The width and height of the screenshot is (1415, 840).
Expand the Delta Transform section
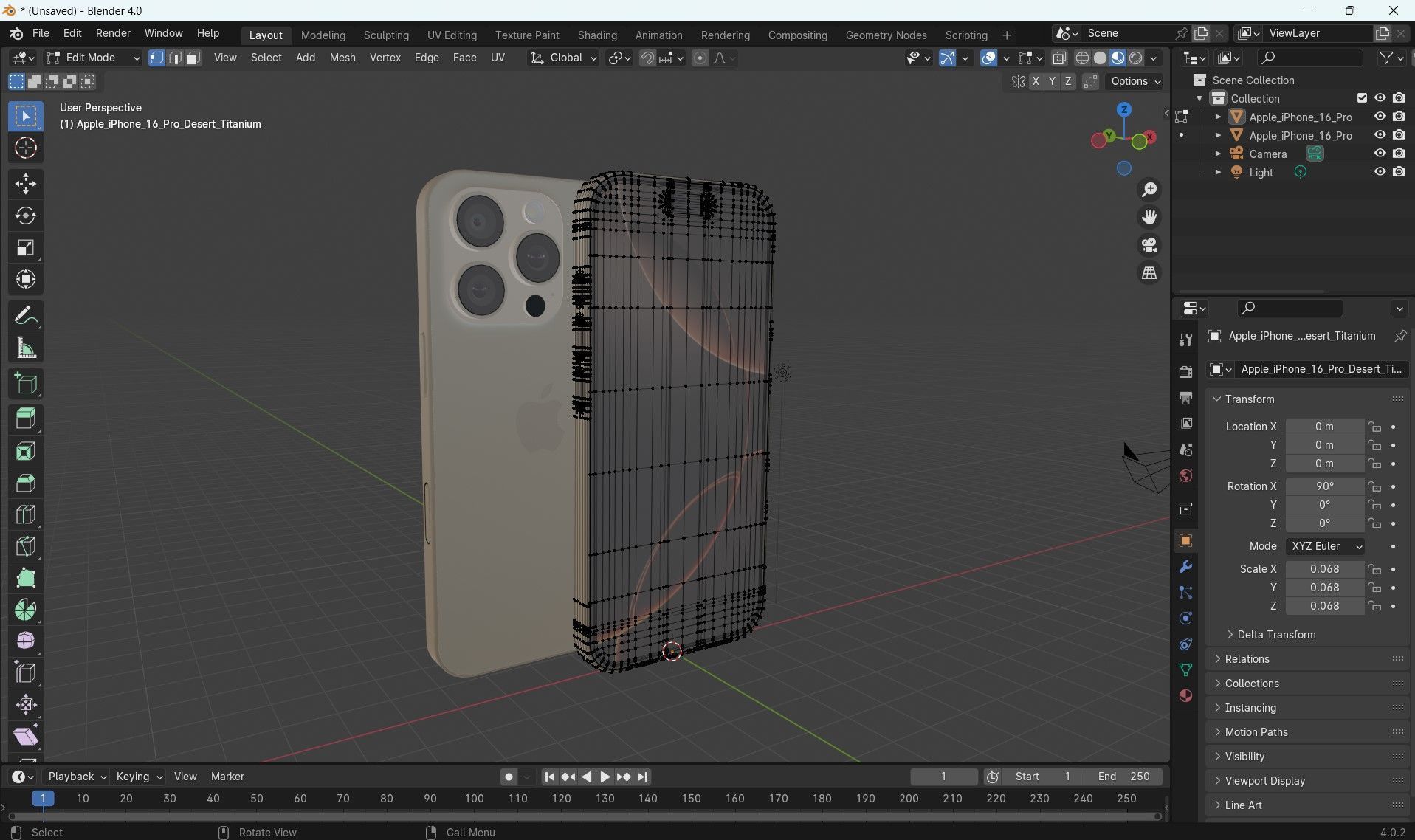coord(1276,635)
